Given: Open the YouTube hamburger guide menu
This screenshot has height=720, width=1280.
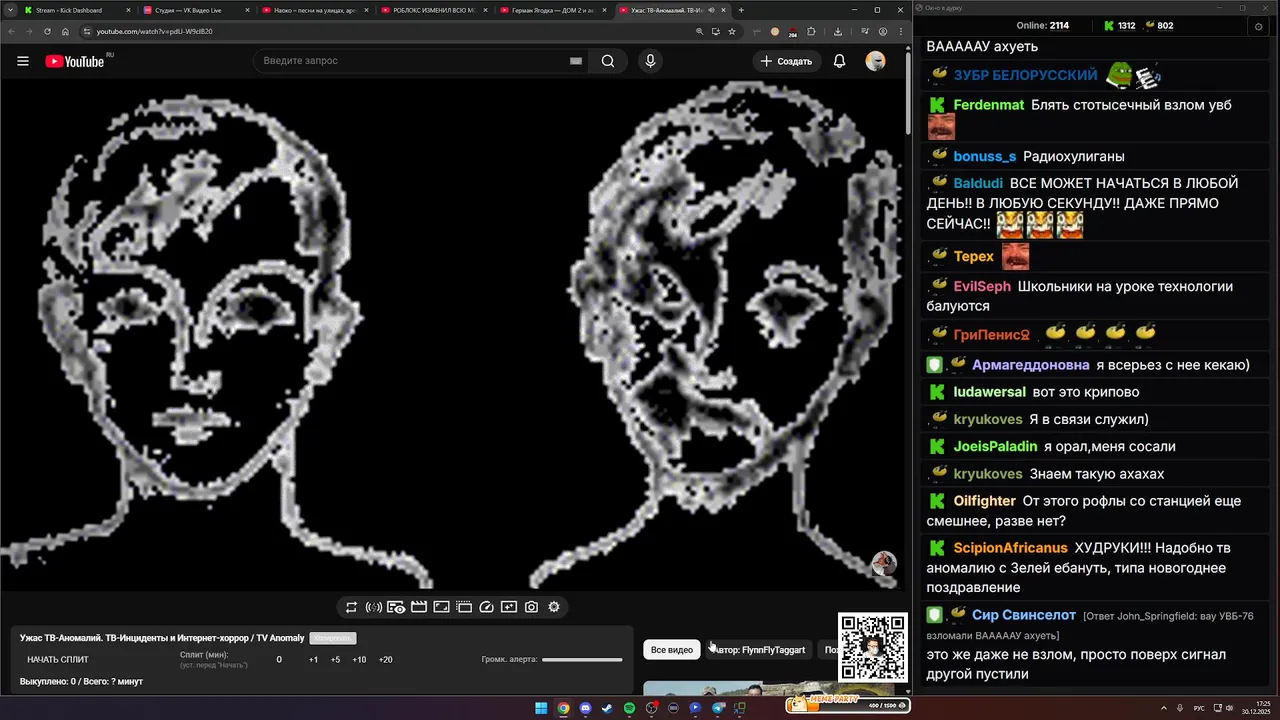Looking at the screenshot, I should point(23,61).
